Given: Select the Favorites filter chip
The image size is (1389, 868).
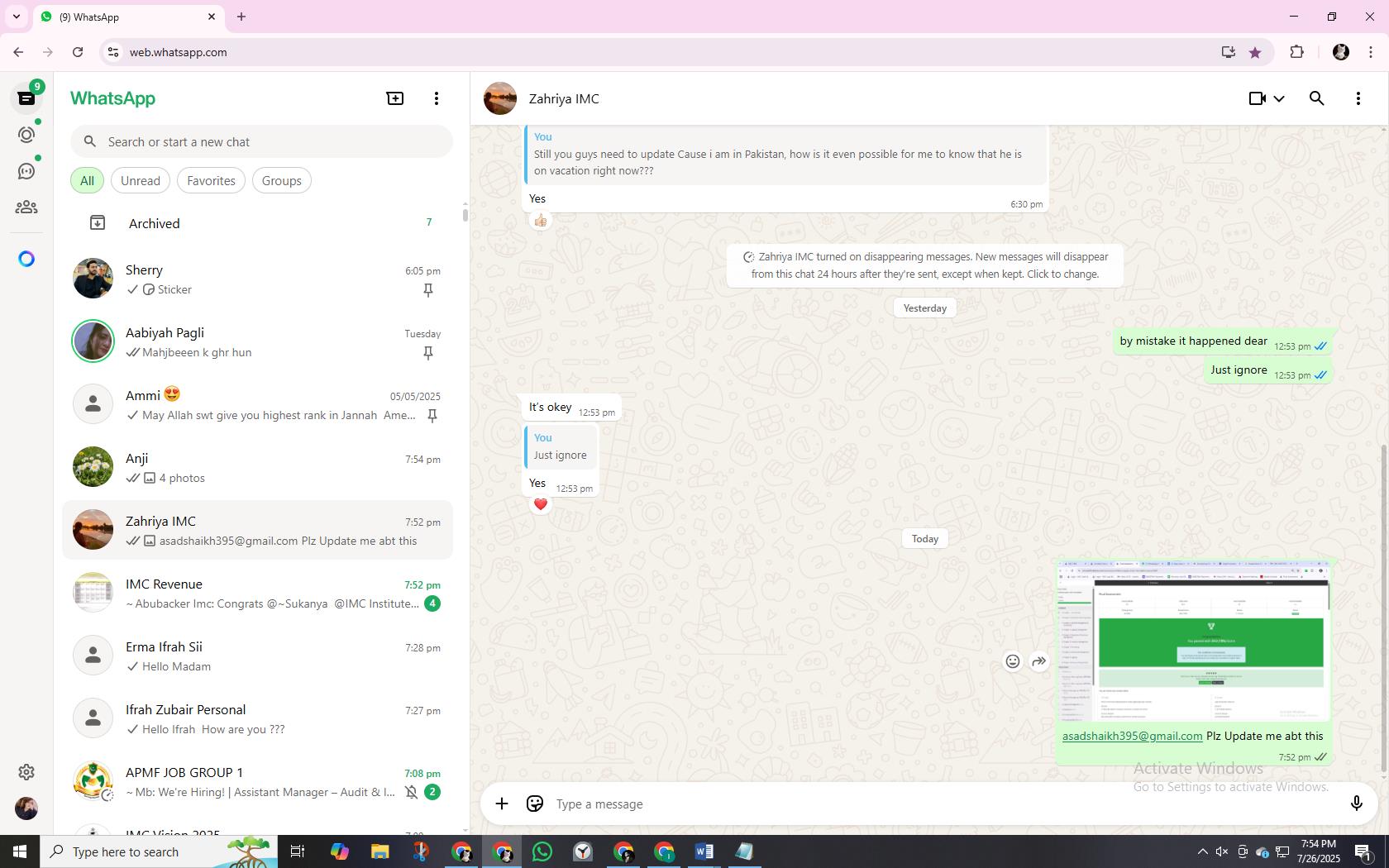Looking at the screenshot, I should pos(211,180).
